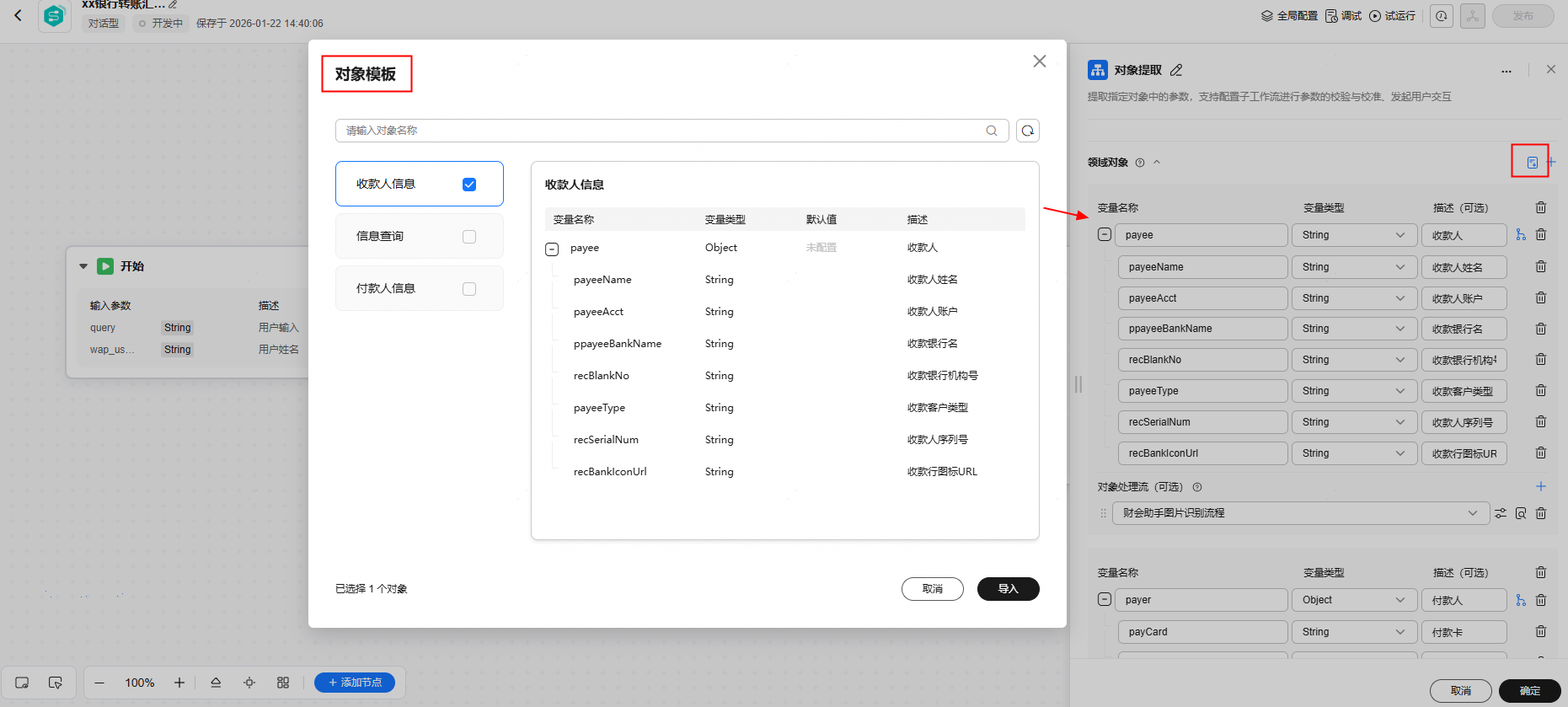Click the 100% zoom level value

point(140,683)
